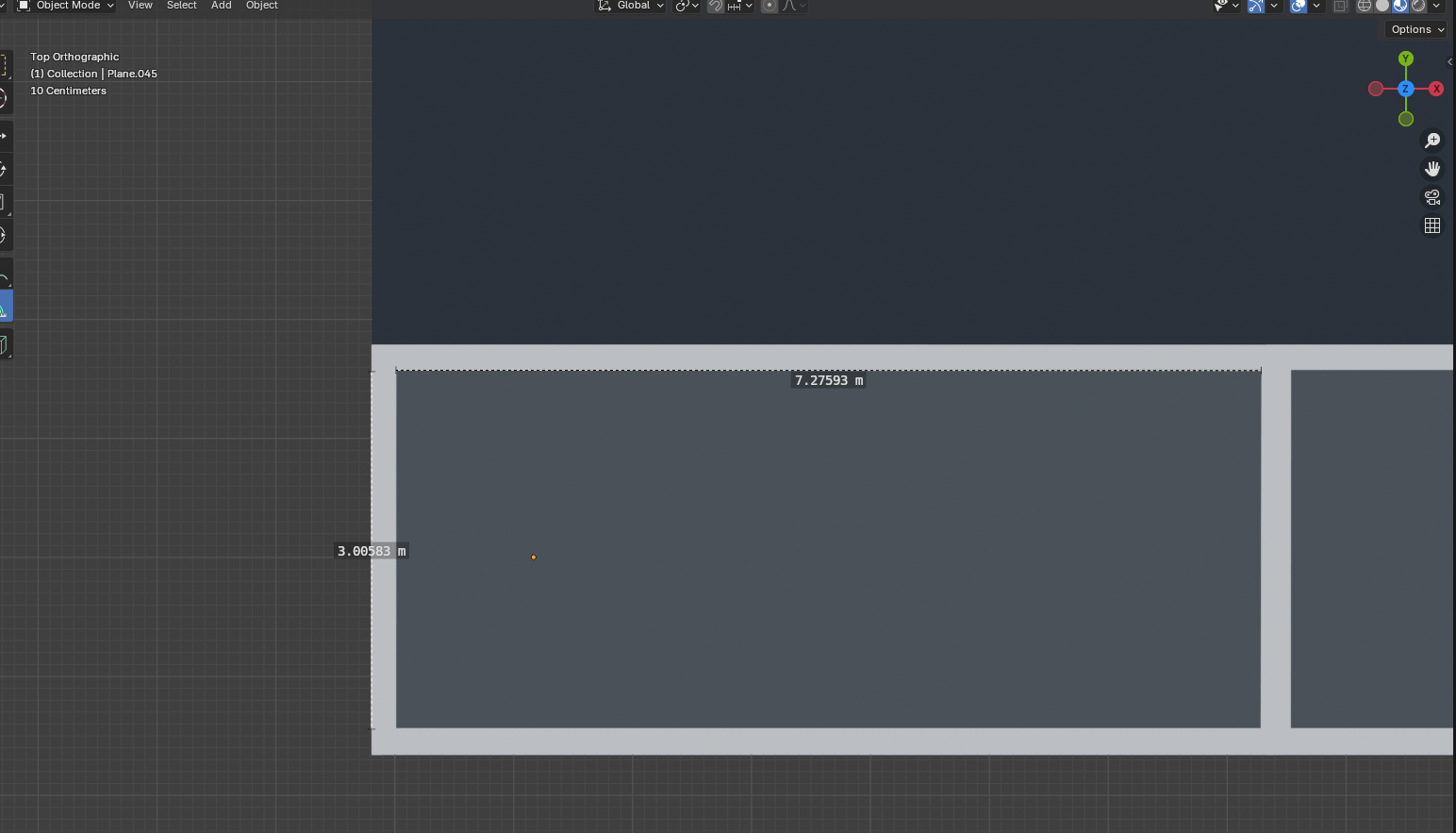Viewport: 1456px width, 833px height.
Task: Open the Add menu
Action: pyautogui.click(x=222, y=6)
